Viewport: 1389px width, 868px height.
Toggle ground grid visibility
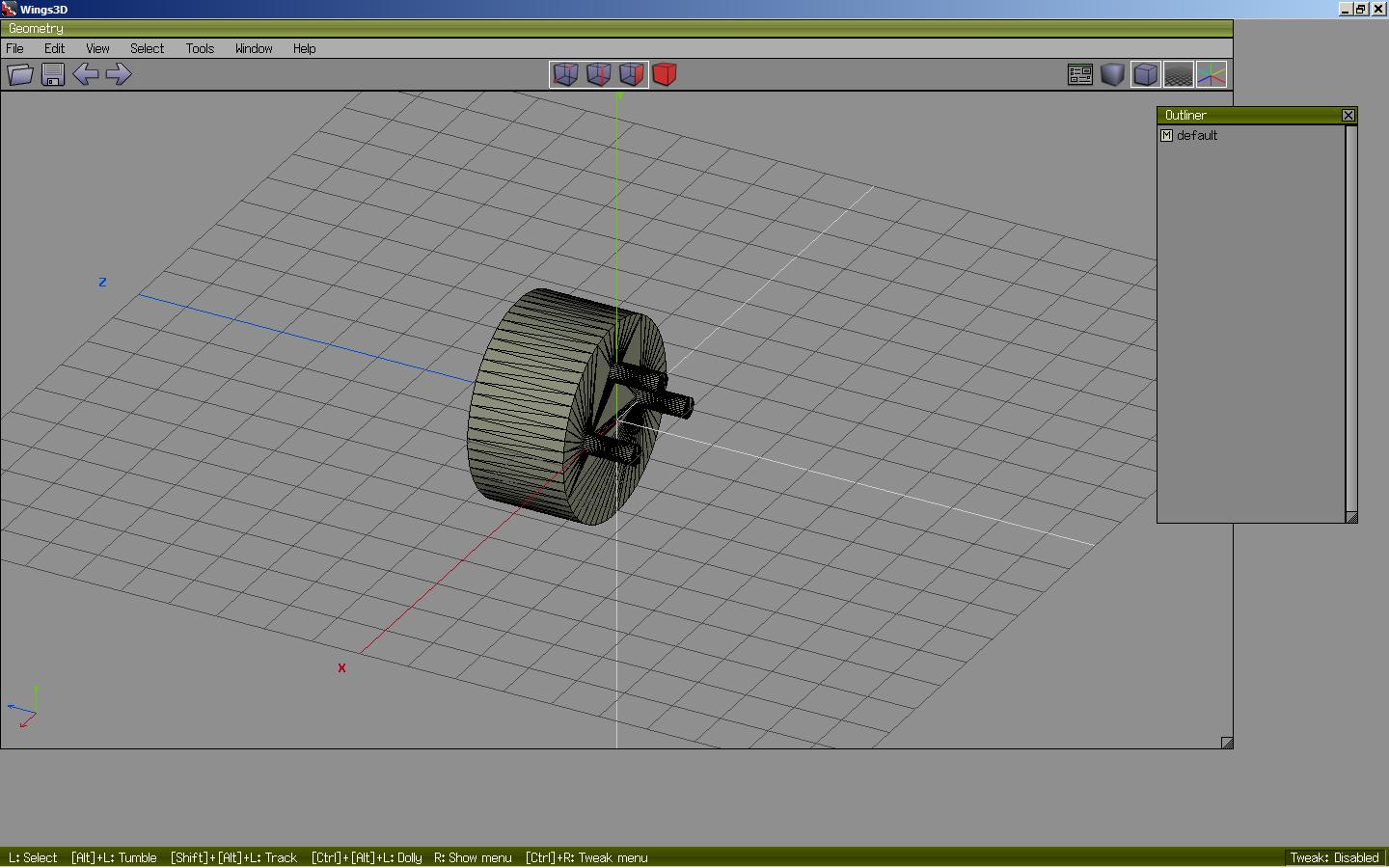pyautogui.click(x=1179, y=74)
